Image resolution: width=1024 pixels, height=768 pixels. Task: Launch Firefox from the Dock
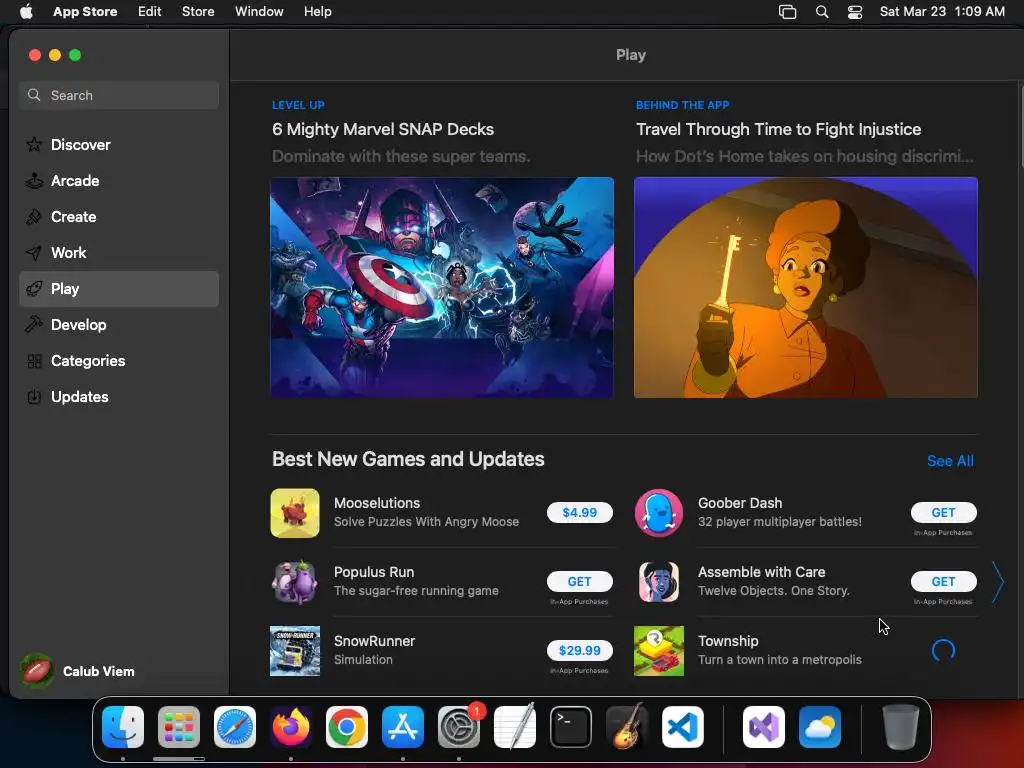291,727
